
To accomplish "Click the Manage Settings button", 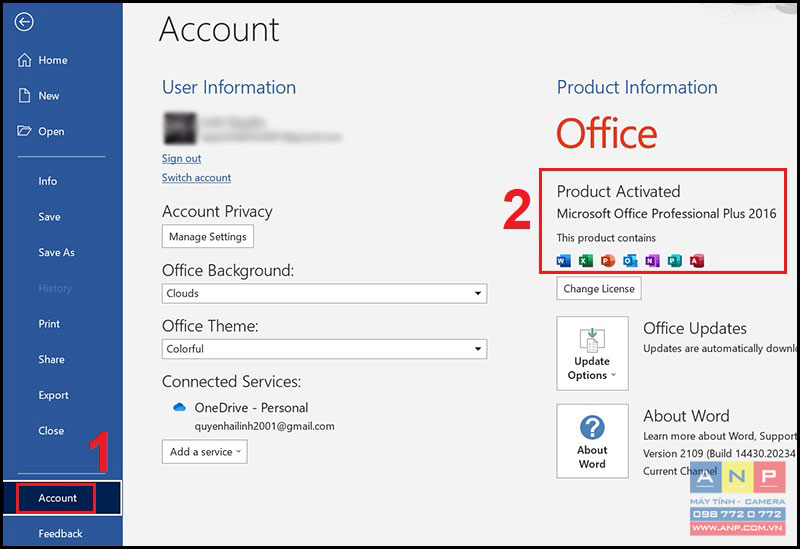I will 208,237.
